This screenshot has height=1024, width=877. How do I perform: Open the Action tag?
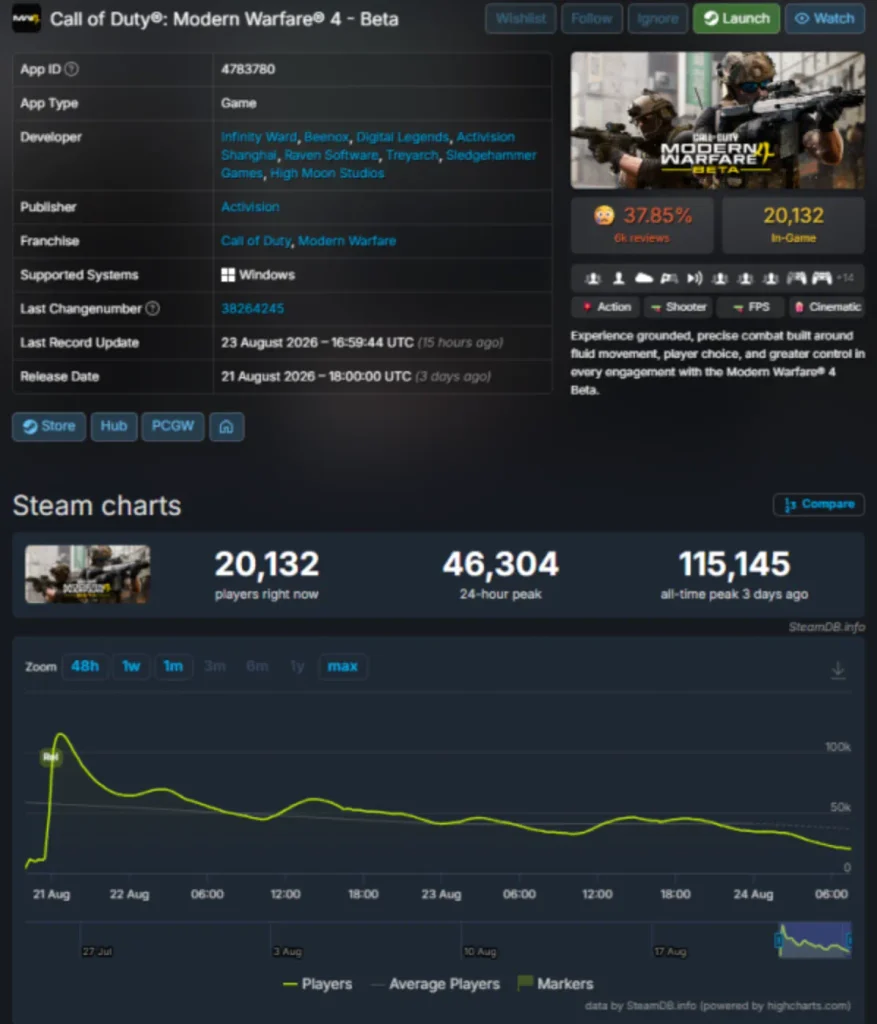606,306
